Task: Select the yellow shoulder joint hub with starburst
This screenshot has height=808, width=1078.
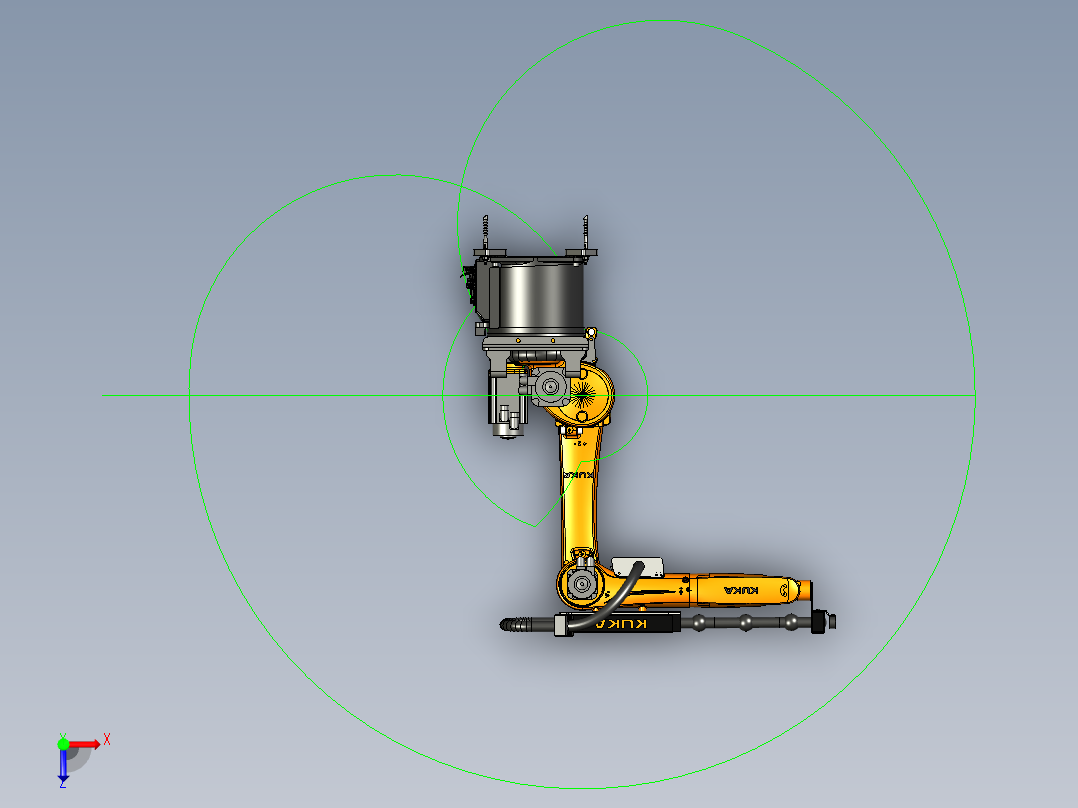Action: (x=584, y=395)
